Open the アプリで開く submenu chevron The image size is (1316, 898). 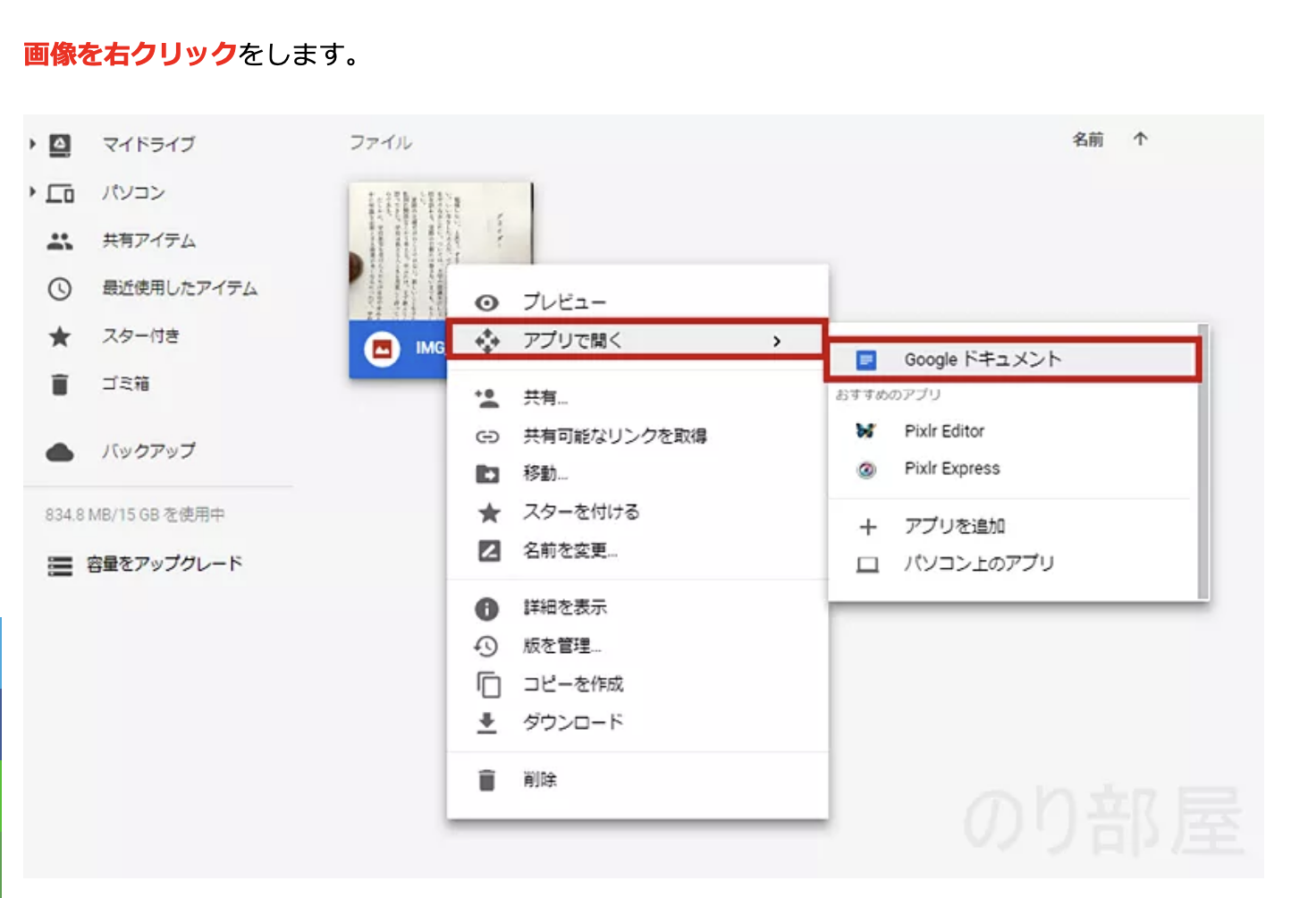tap(777, 341)
